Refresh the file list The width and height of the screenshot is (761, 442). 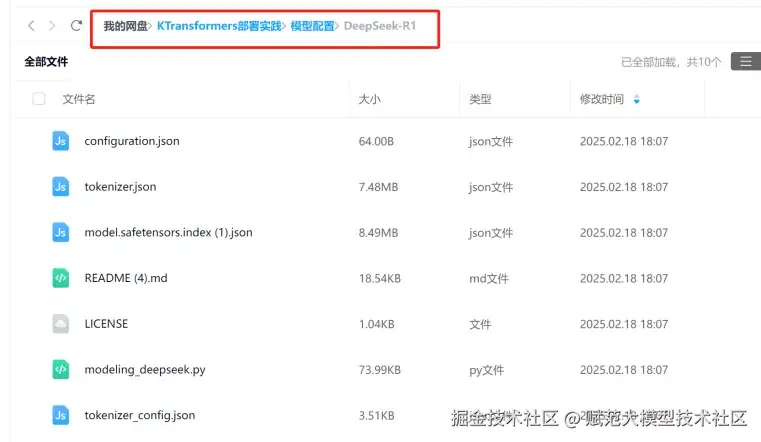pyautogui.click(x=76, y=25)
